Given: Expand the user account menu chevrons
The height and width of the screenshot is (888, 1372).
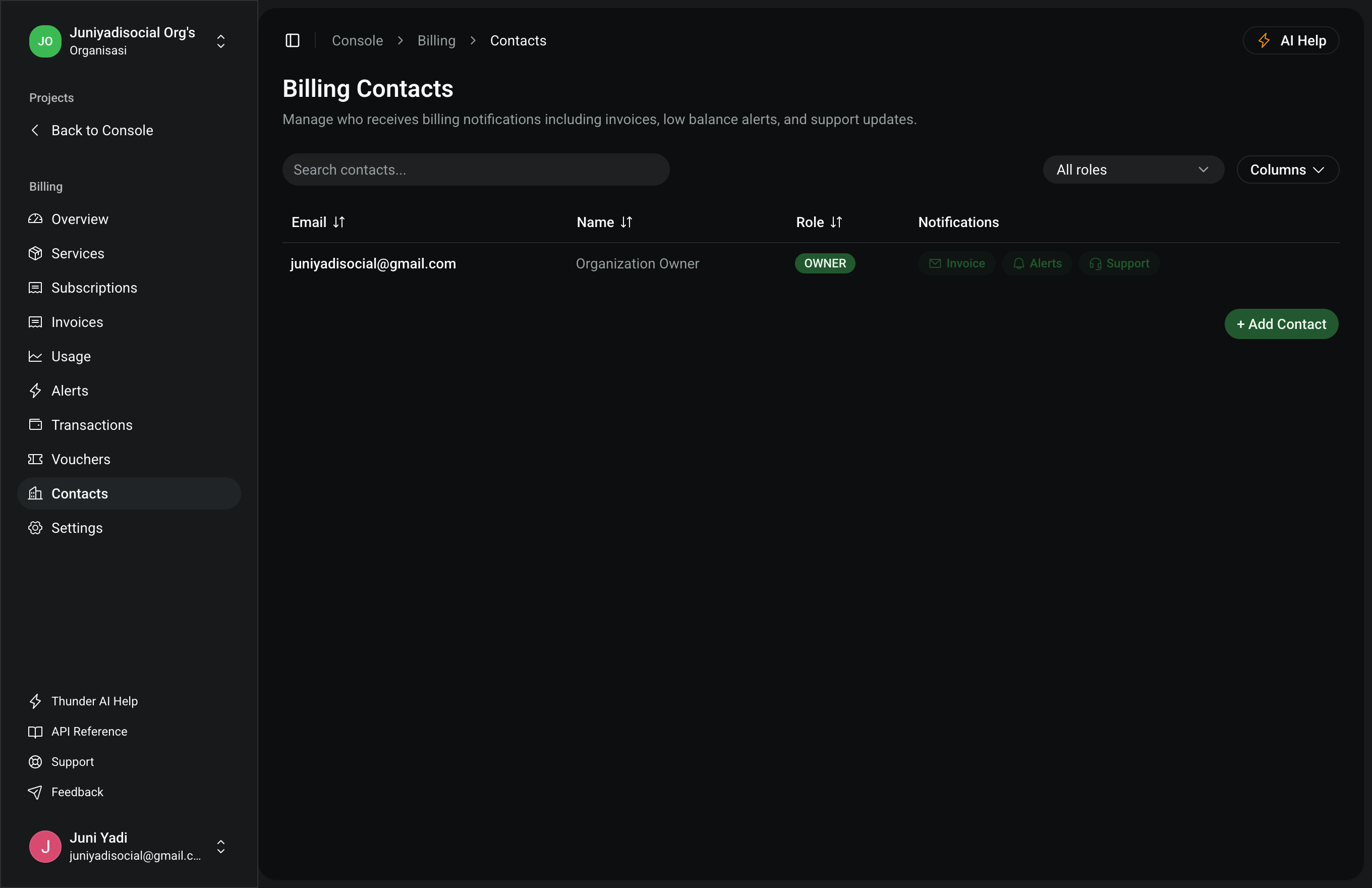Looking at the screenshot, I should (221, 847).
